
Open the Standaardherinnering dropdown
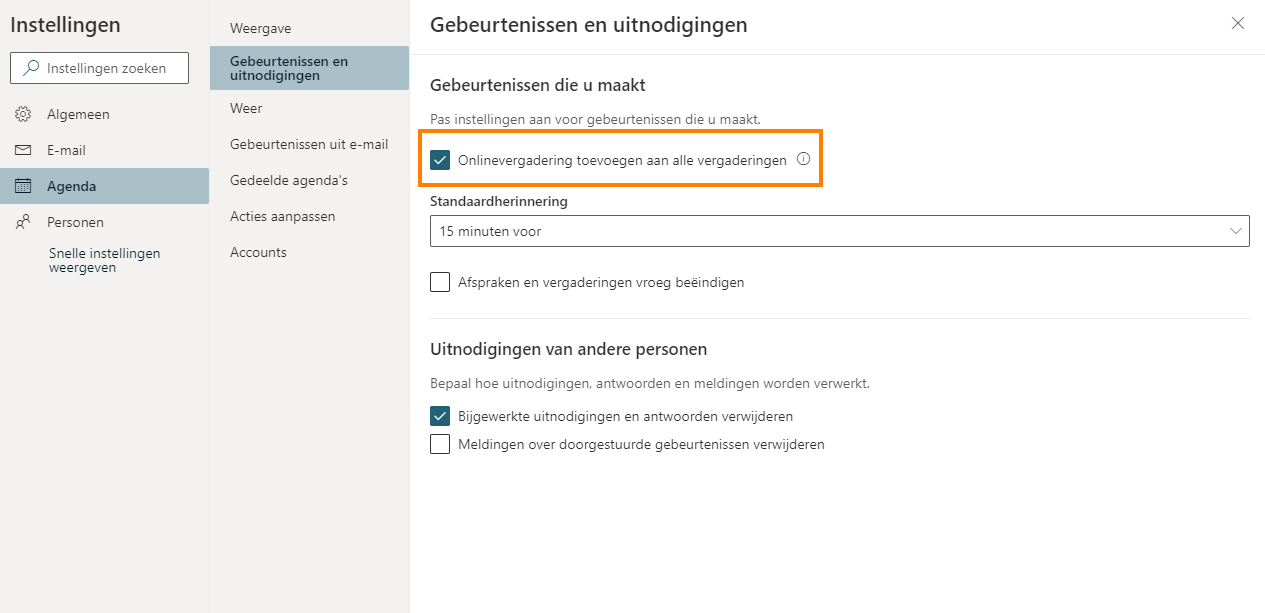pyautogui.click(x=840, y=231)
